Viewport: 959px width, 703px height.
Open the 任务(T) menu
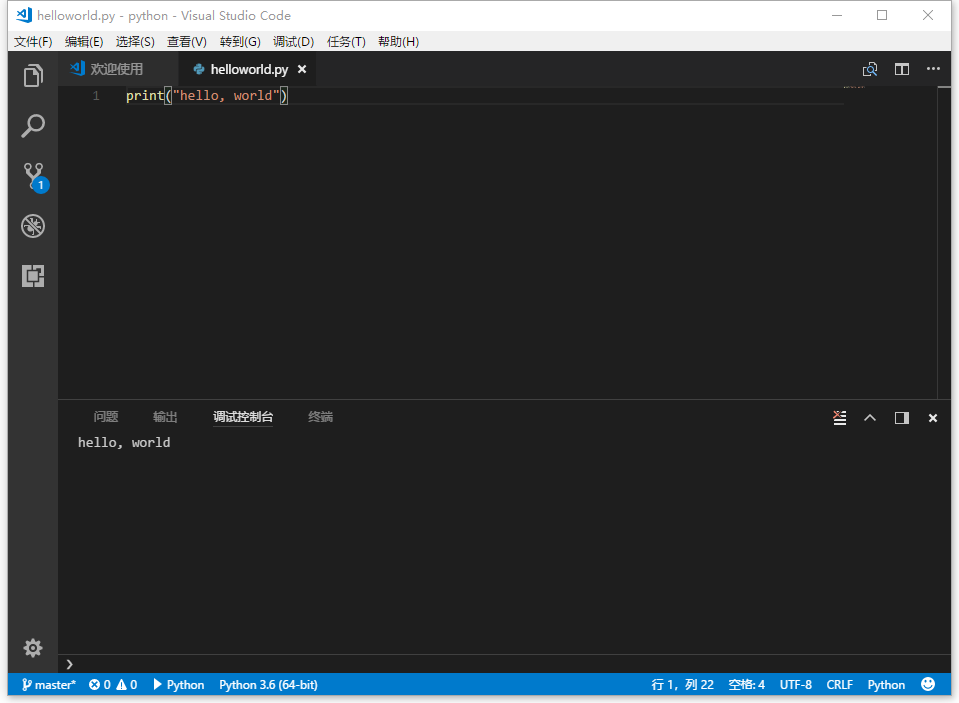point(346,42)
